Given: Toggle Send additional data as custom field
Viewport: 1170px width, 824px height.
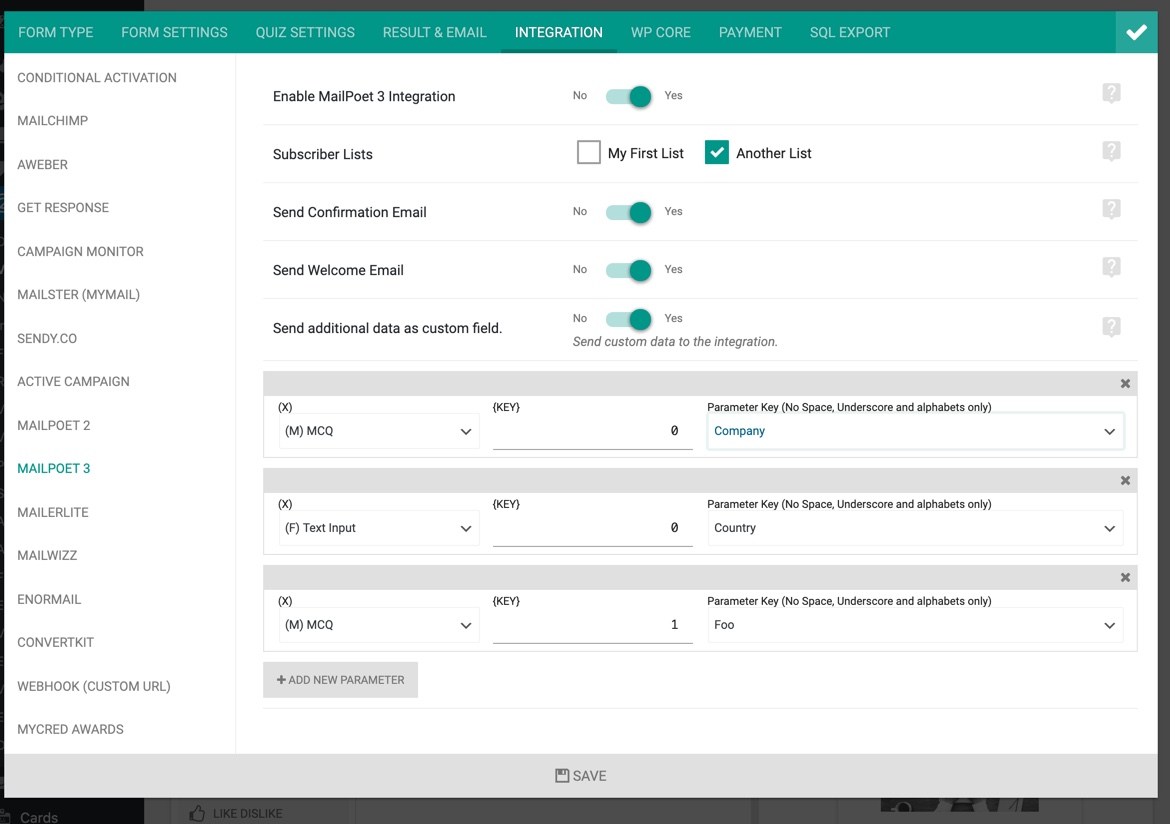Looking at the screenshot, I should click(x=628, y=319).
